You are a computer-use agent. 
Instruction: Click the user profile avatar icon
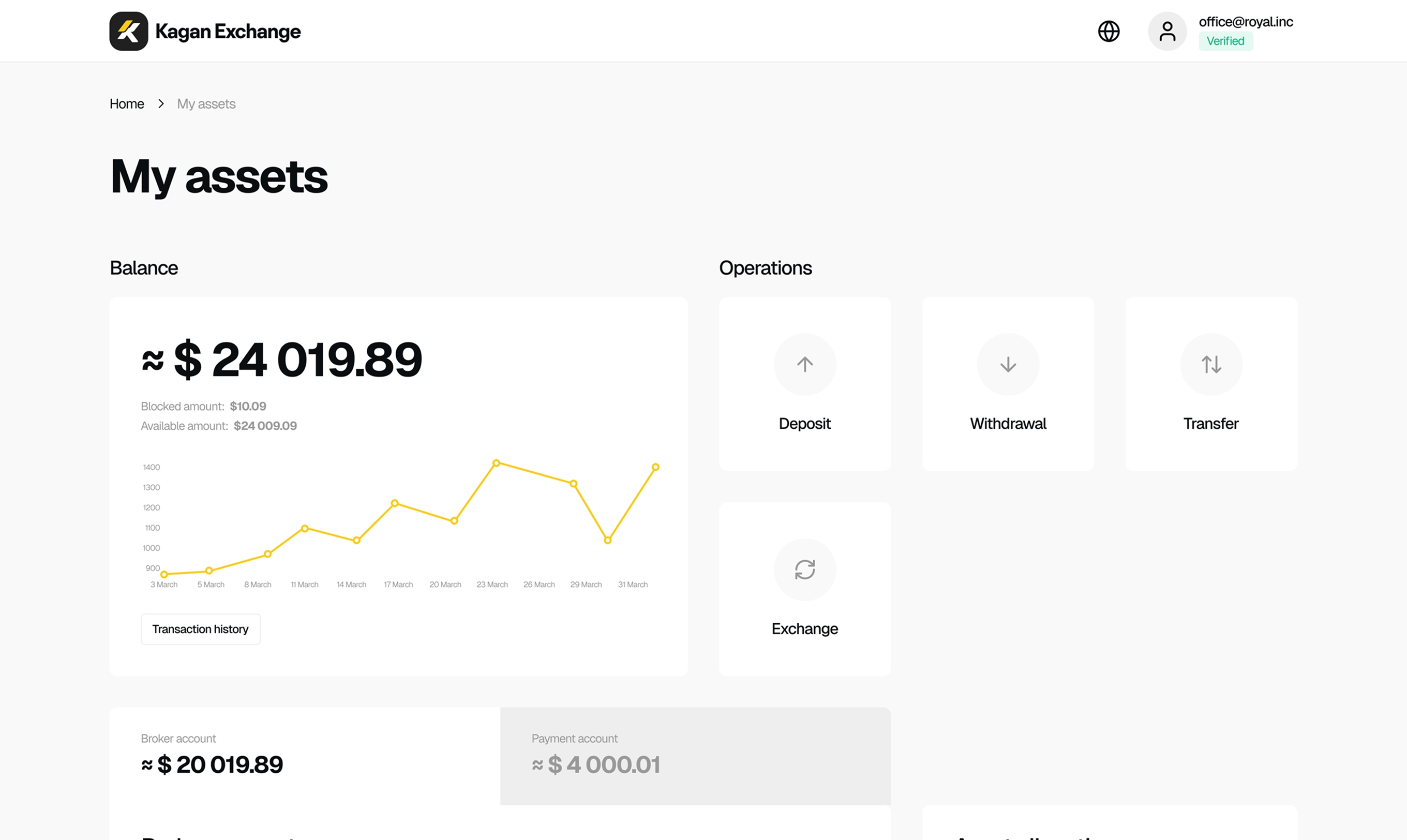(1166, 31)
